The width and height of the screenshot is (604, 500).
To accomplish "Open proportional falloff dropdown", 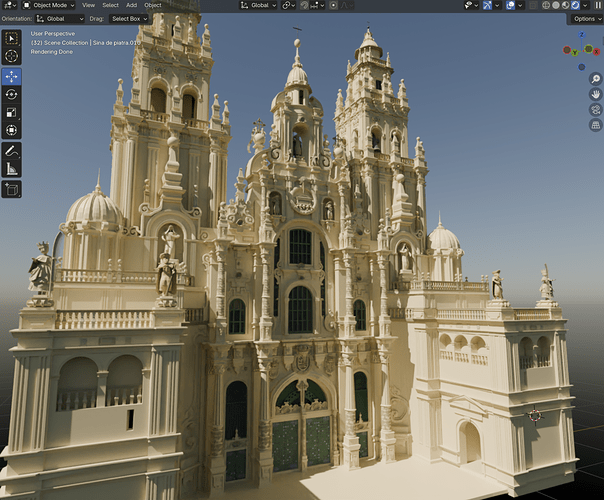I will point(347,5).
